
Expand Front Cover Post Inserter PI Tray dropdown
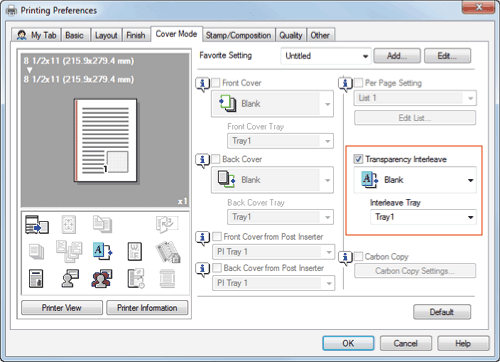(x=274, y=252)
